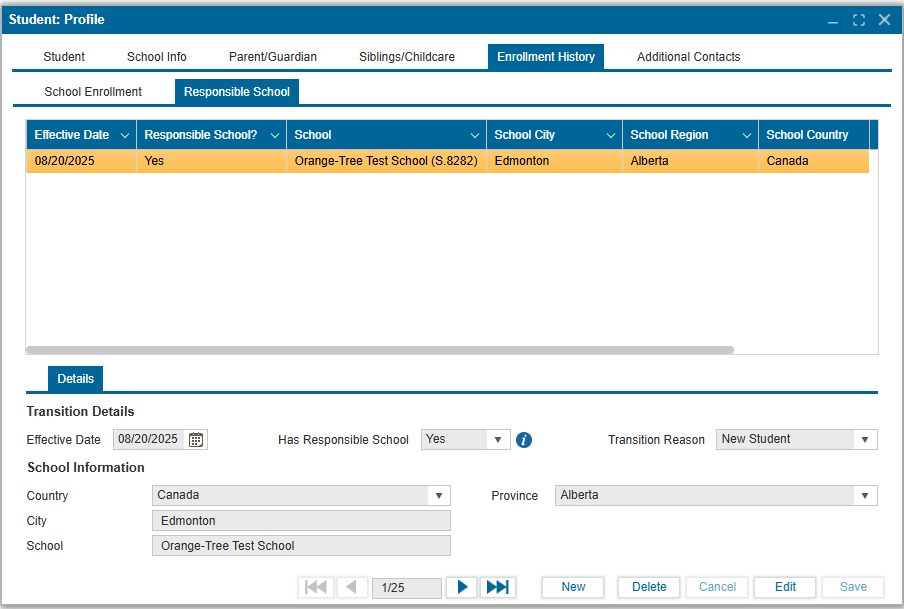
Task: Open the School Enrollment sub-tab
Action: point(93,92)
